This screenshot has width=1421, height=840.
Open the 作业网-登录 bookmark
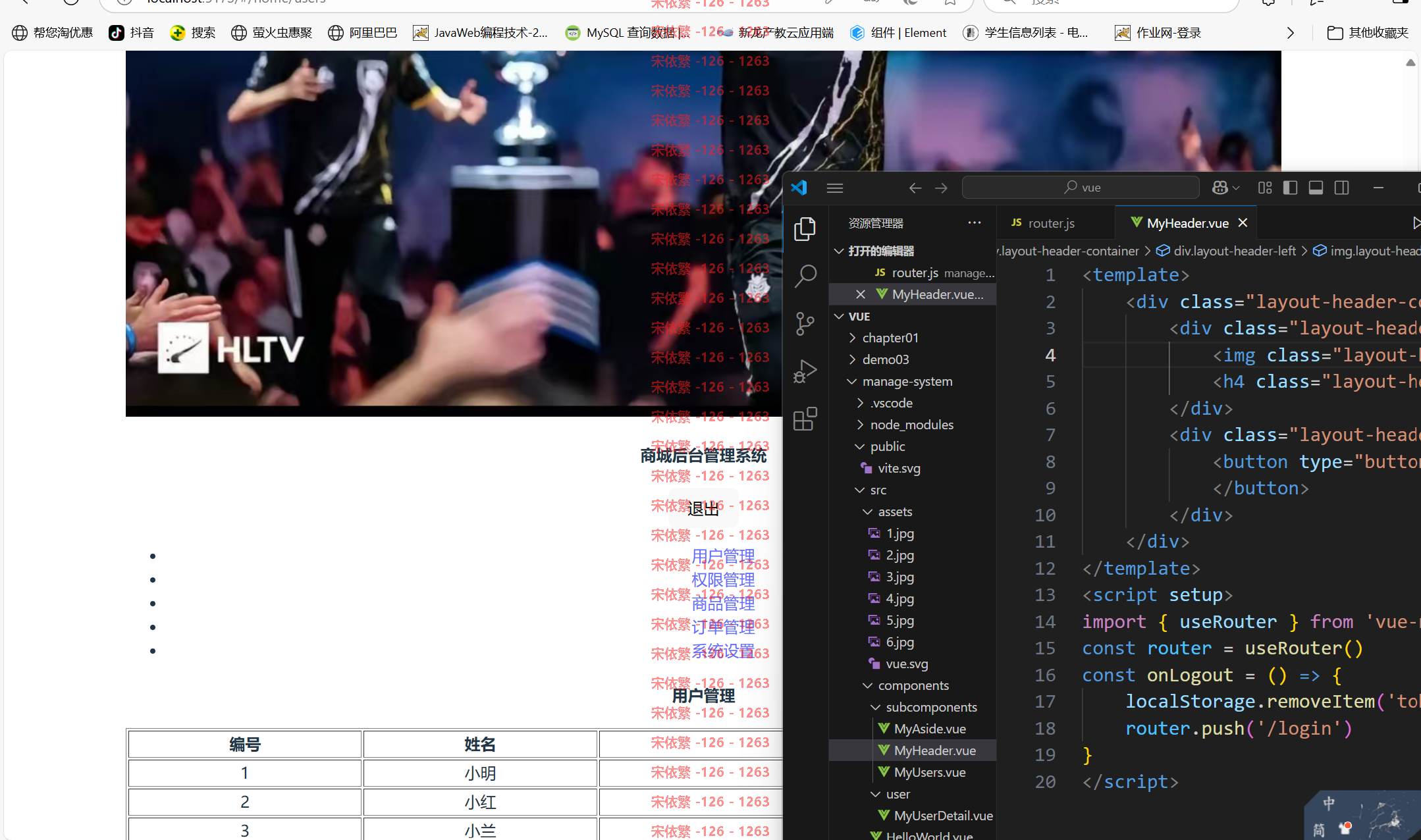(x=1158, y=33)
